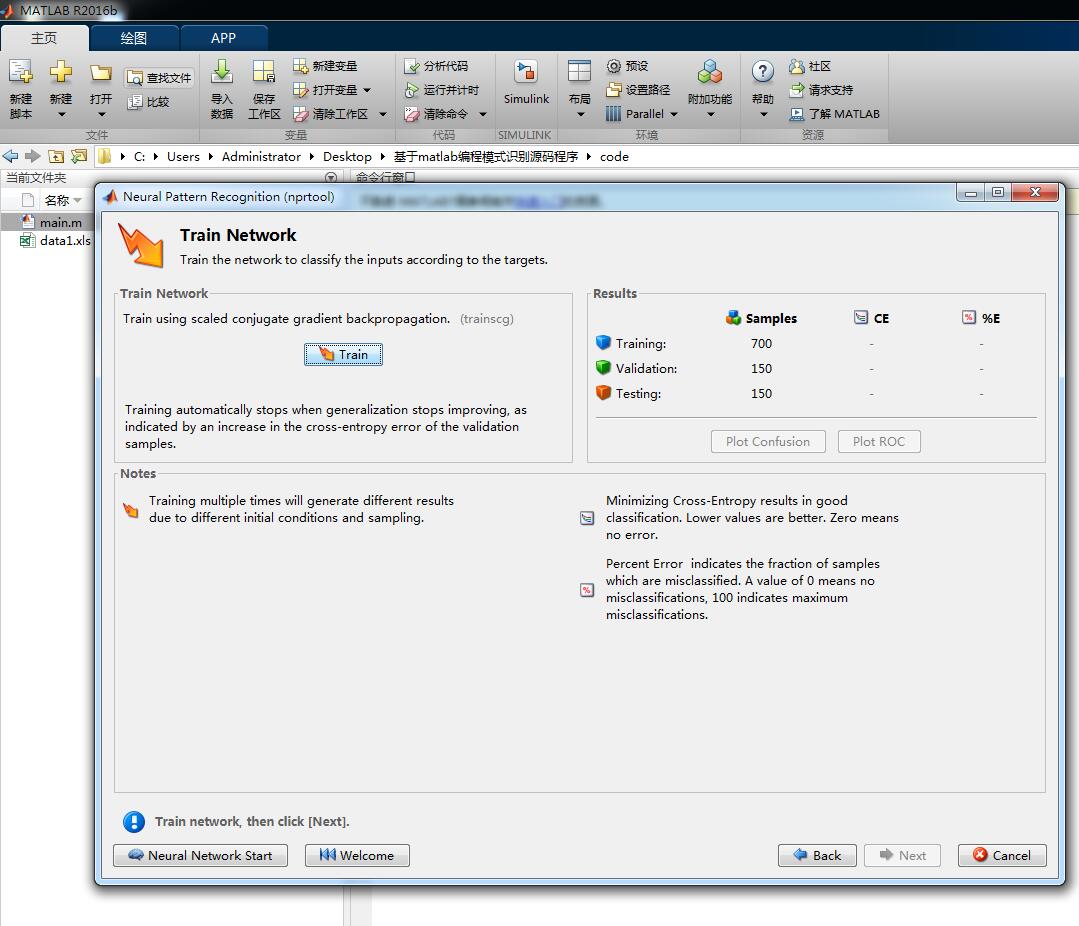Open Current Folder panel actions dropdown
This screenshot has width=1079, height=926.
[x=330, y=177]
